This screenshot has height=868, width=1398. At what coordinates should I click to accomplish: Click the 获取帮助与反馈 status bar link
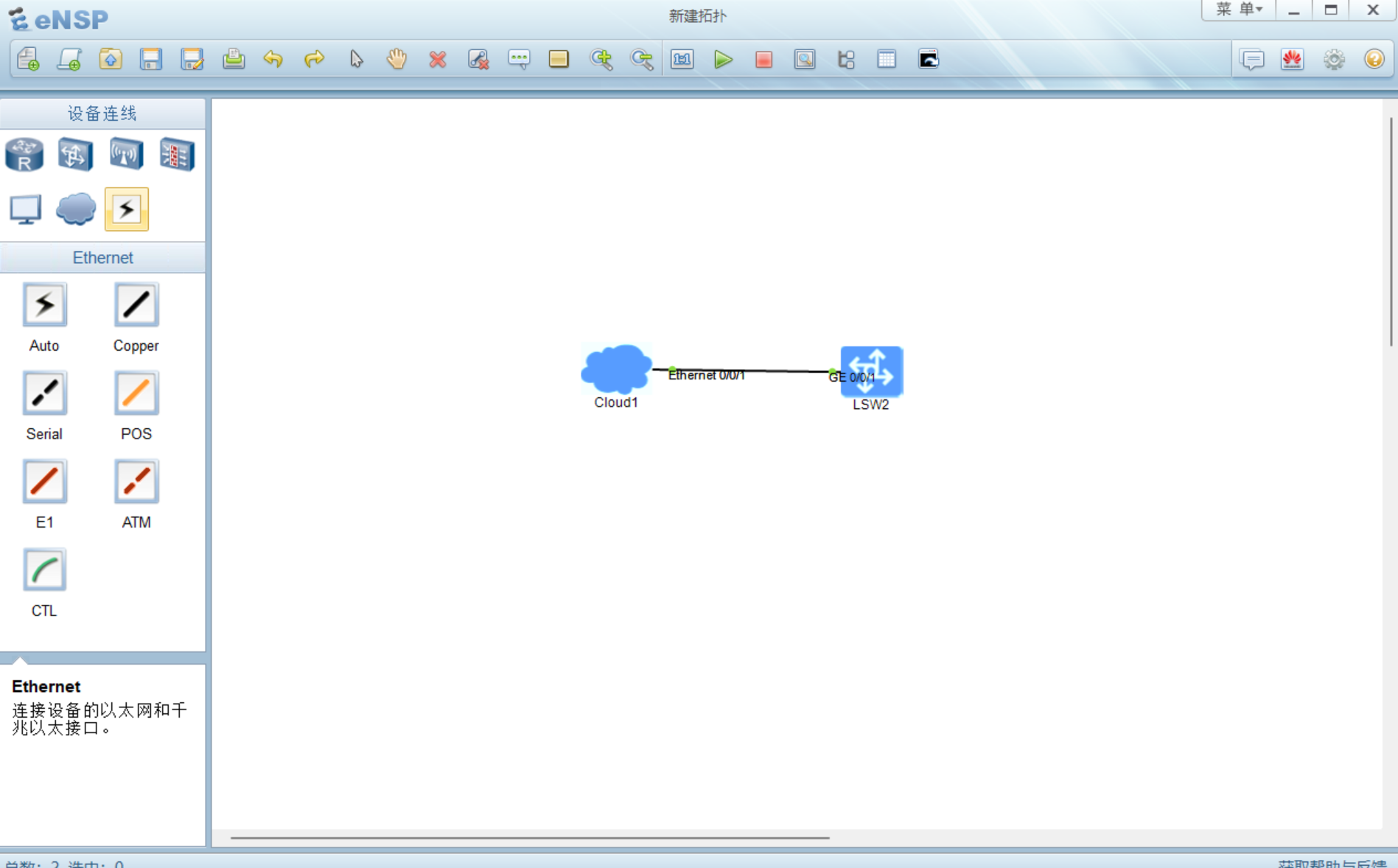click(1332, 863)
